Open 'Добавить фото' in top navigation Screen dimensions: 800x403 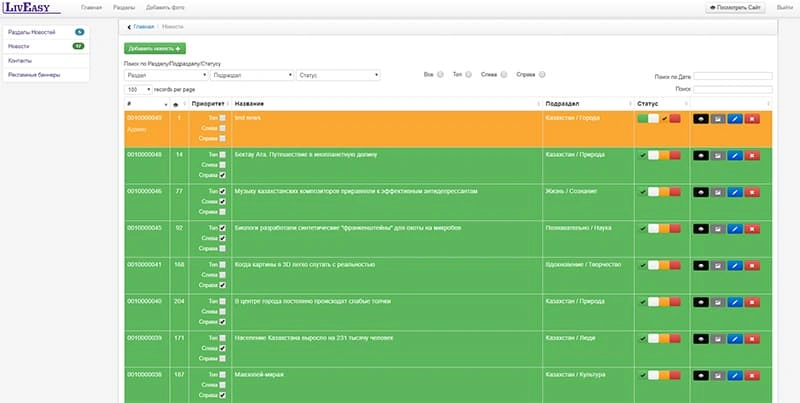[x=165, y=8]
